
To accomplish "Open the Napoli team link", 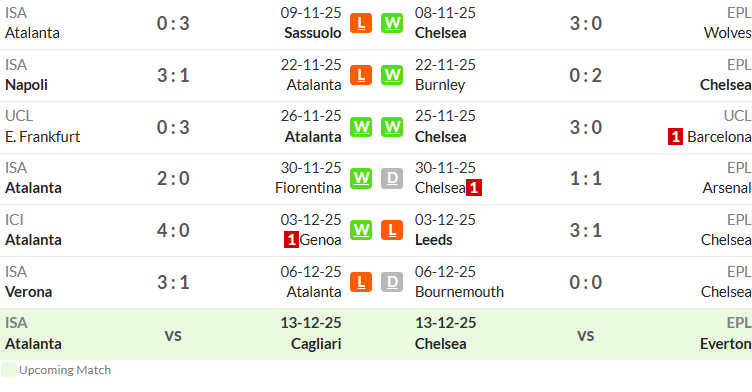I will 26,85.
